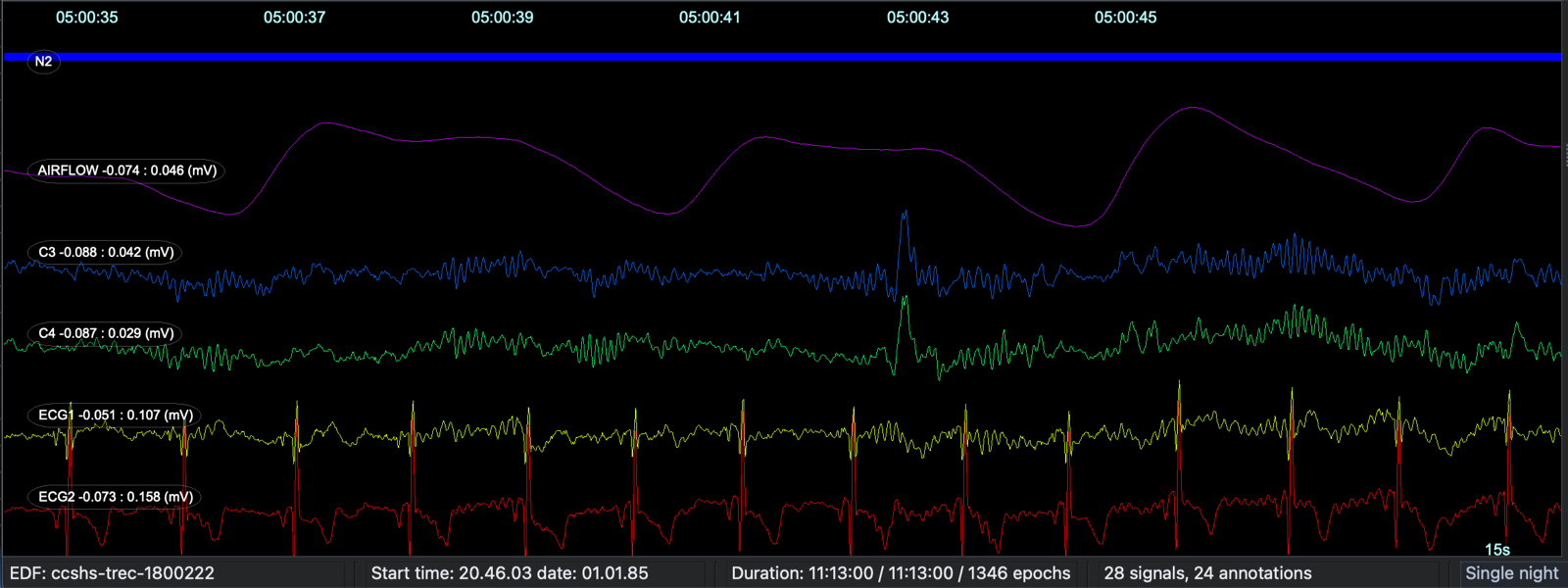The height and width of the screenshot is (588, 1568).
Task: Select the ECG2 signal label
Action: coord(115,497)
